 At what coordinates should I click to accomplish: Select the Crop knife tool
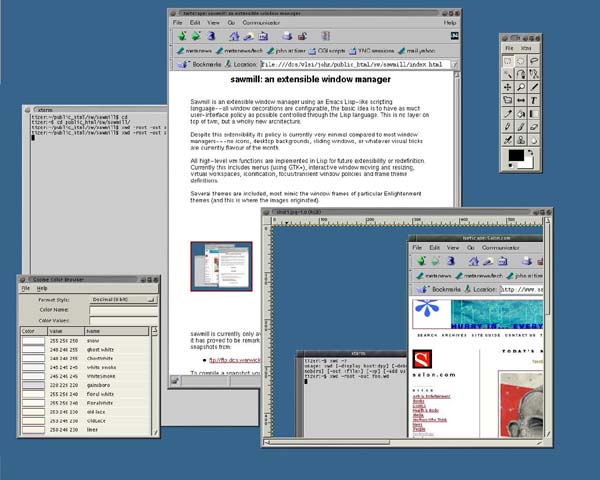pyautogui.click(x=534, y=87)
